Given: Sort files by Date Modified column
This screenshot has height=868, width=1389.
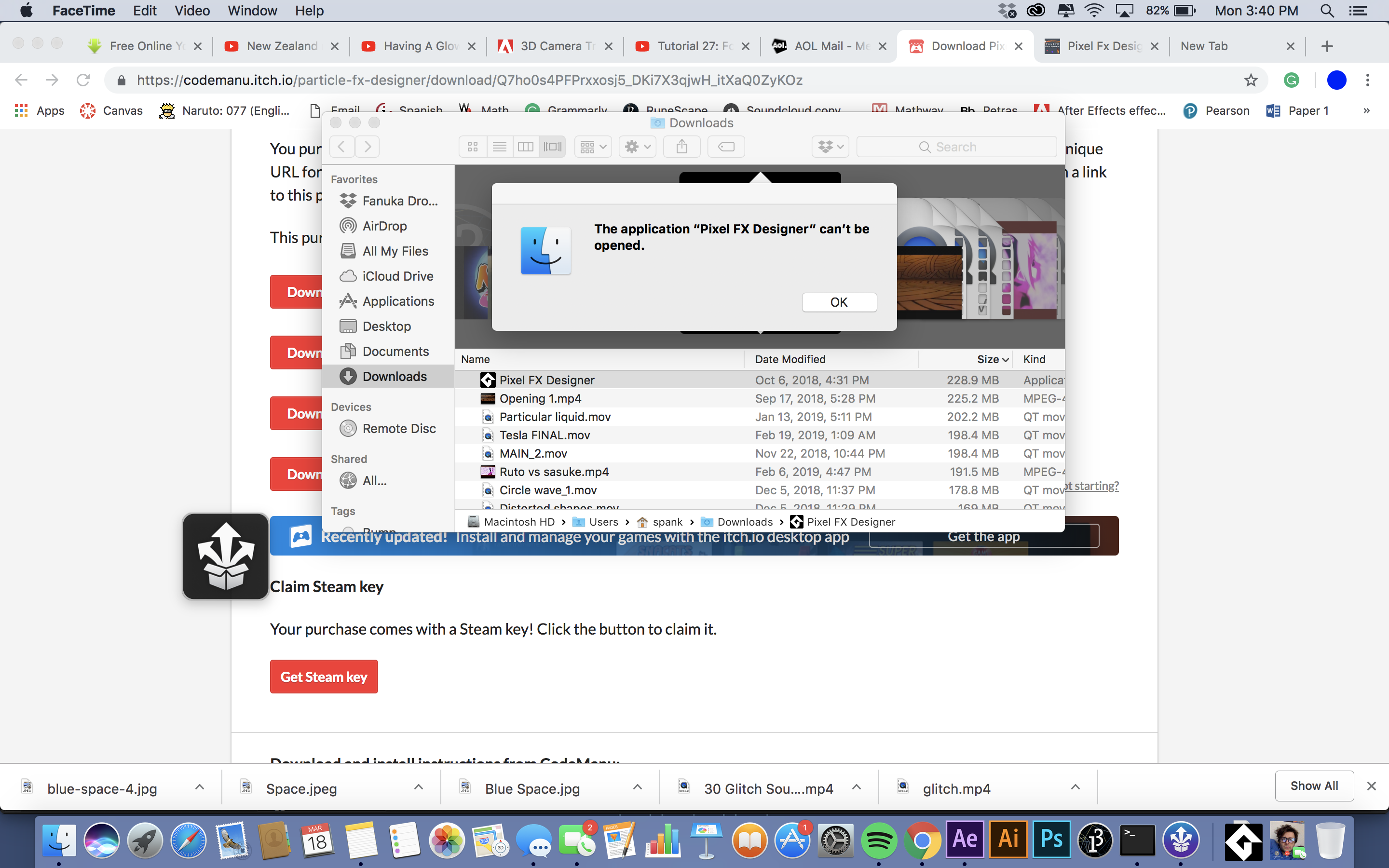Looking at the screenshot, I should point(831,359).
